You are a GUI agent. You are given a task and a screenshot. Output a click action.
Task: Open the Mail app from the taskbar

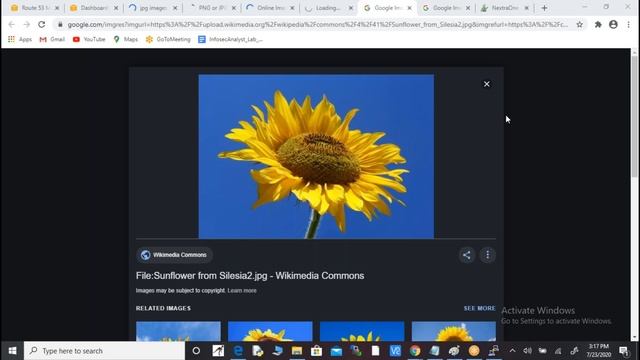click(336, 351)
